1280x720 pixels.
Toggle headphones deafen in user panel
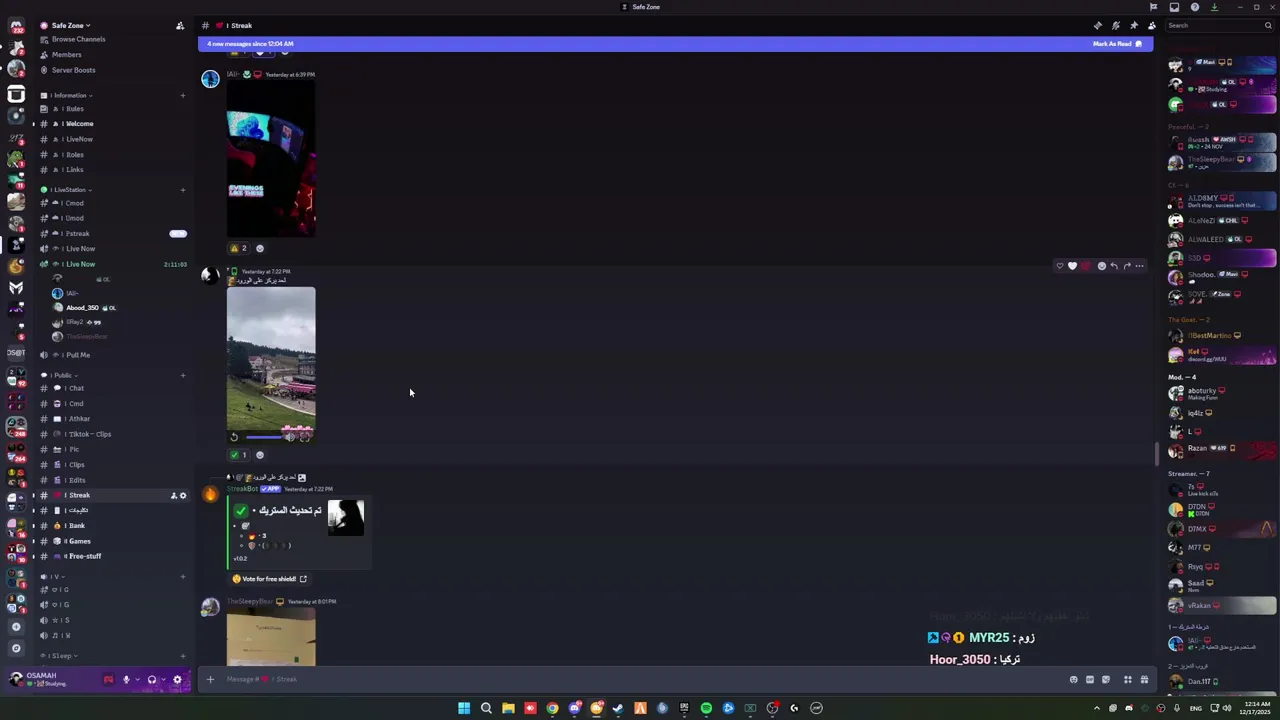coord(152,680)
